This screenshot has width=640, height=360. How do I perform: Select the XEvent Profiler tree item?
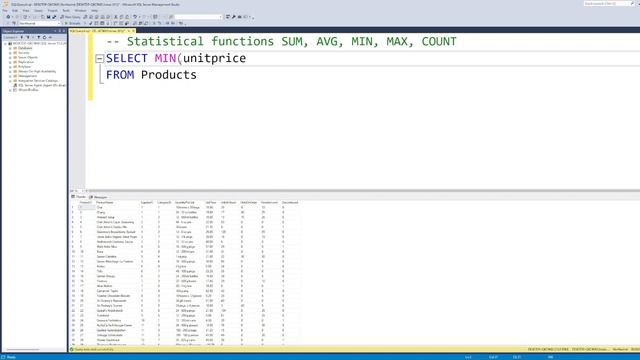tap(28, 90)
